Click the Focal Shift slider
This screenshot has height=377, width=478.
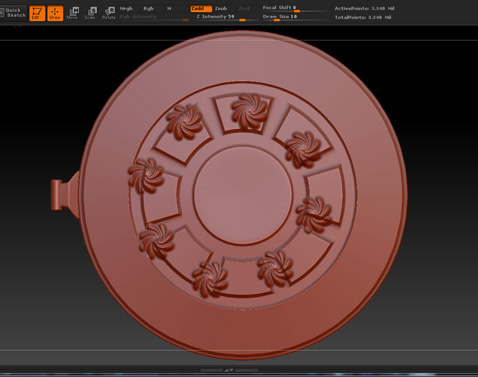click(295, 8)
